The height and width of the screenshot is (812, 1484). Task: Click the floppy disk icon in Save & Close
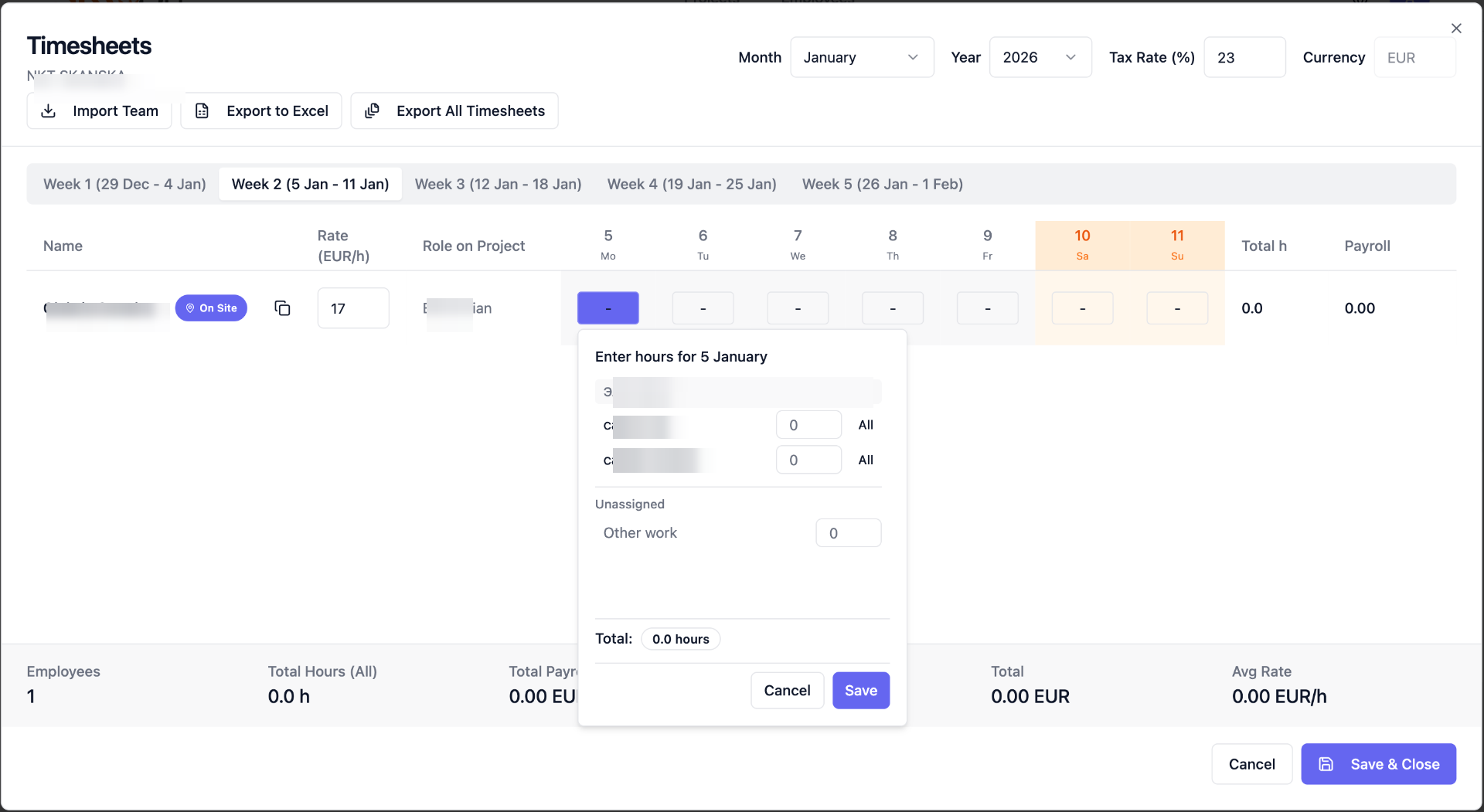1326,764
